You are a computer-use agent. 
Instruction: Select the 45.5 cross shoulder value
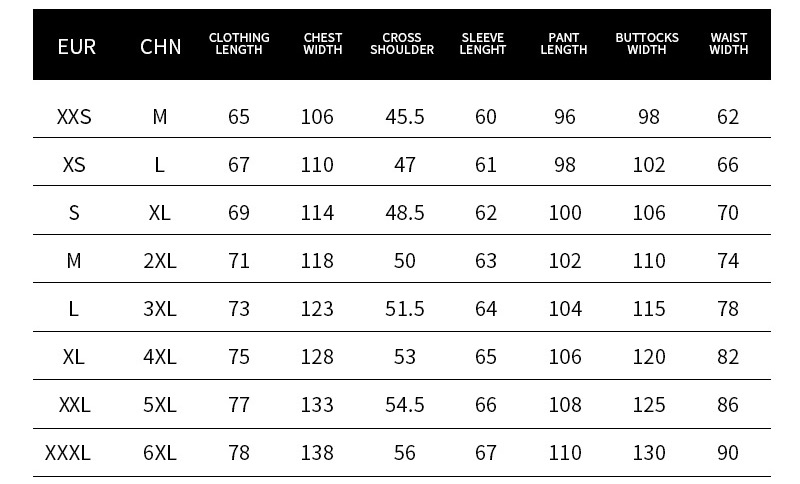click(405, 117)
